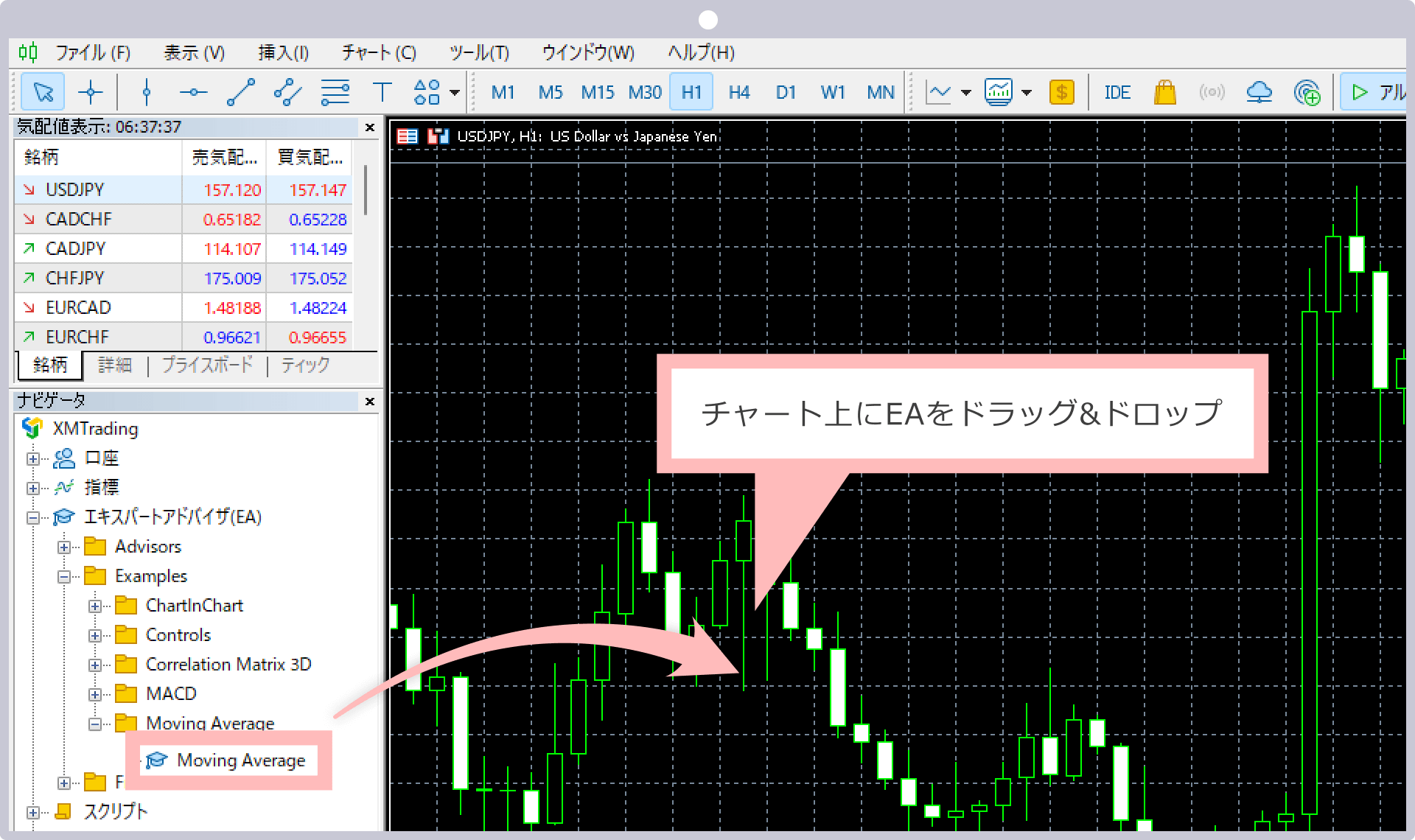The height and width of the screenshot is (840, 1415).
Task: Open the indicators dropdown arrow
Action: tap(1027, 94)
